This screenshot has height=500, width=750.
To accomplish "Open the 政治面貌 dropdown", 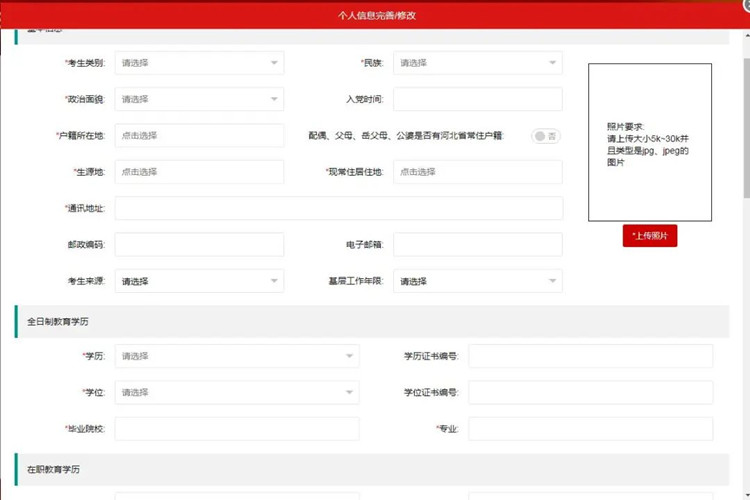I will (x=199, y=99).
